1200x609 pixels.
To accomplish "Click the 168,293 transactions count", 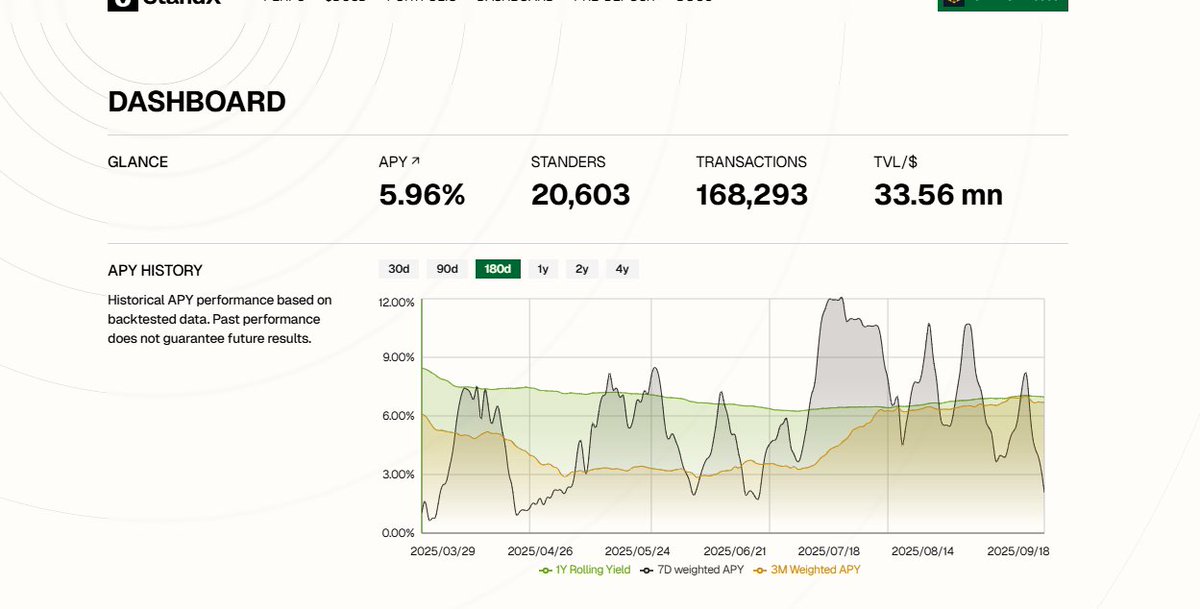I will (x=752, y=195).
